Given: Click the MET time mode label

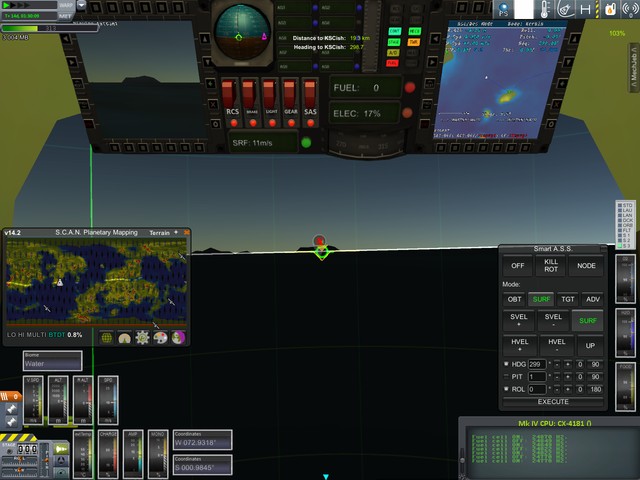Looking at the screenshot, I should pos(65,16).
